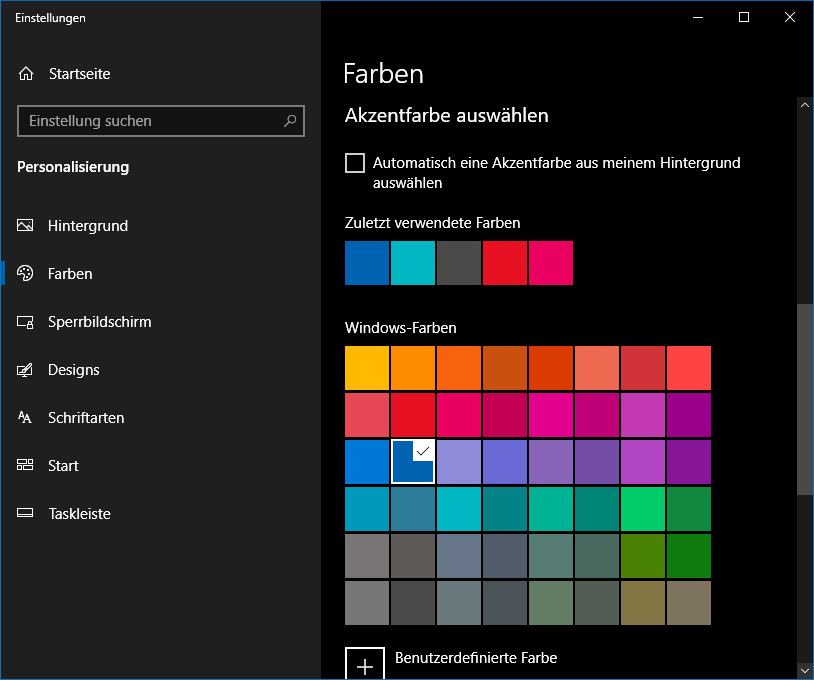Open the Taskleiste settings page
Viewport: 814px width, 680px height.
[x=79, y=514]
